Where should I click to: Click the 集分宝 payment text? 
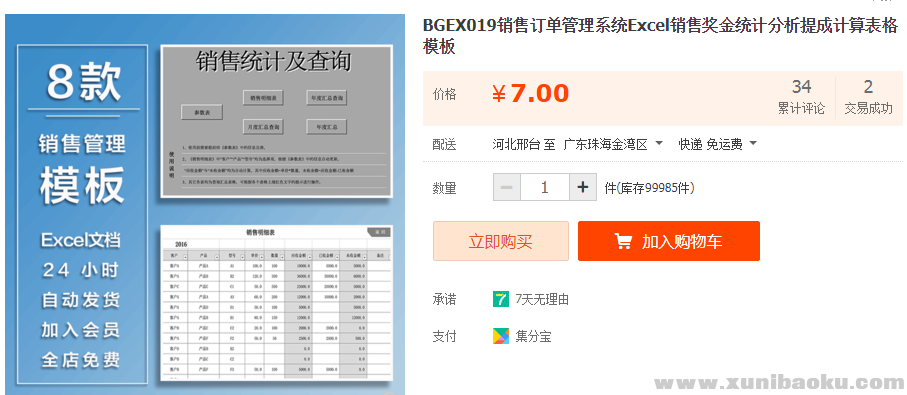[x=533, y=337]
